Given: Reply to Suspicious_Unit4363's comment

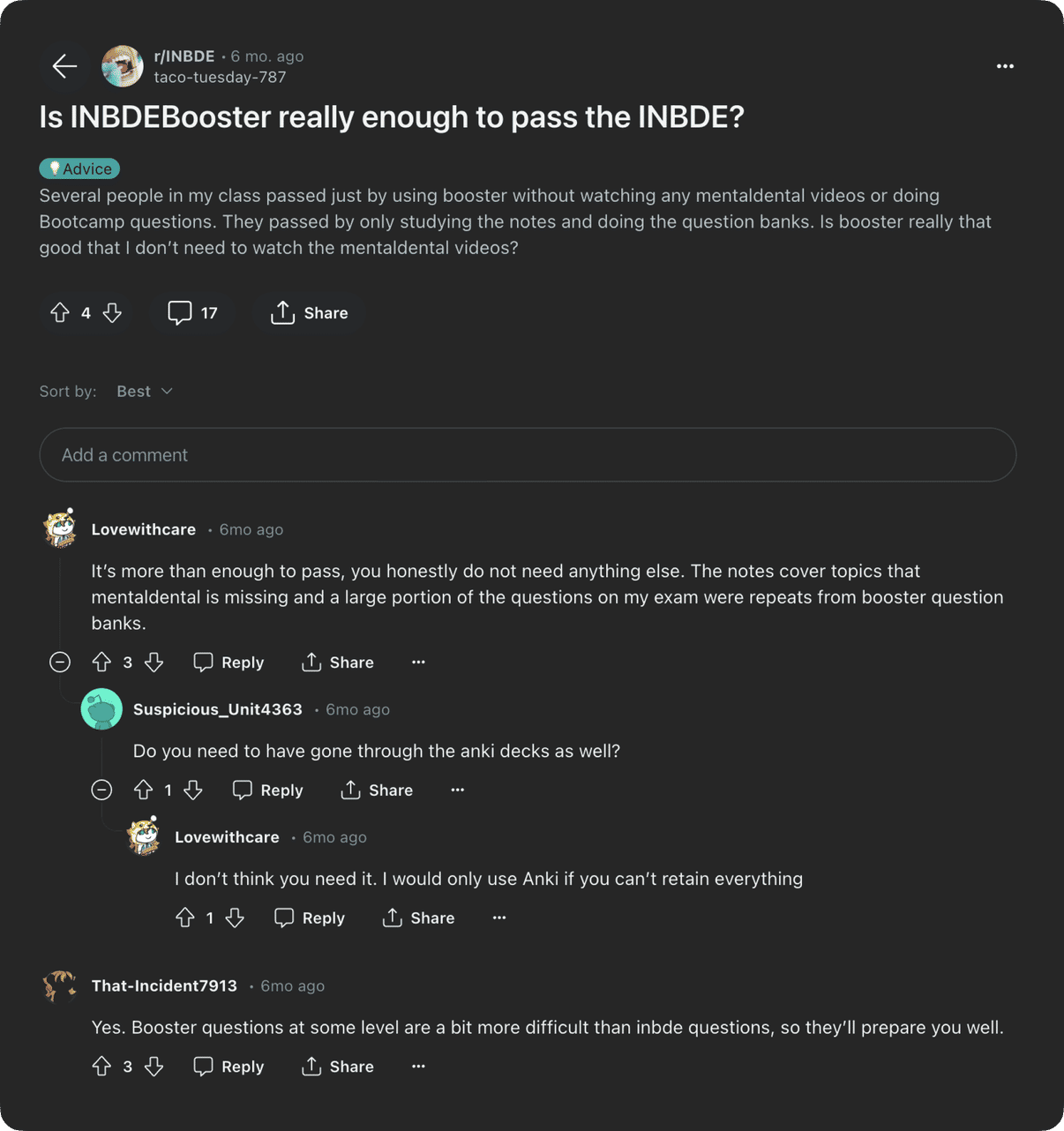Looking at the screenshot, I should [268, 790].
